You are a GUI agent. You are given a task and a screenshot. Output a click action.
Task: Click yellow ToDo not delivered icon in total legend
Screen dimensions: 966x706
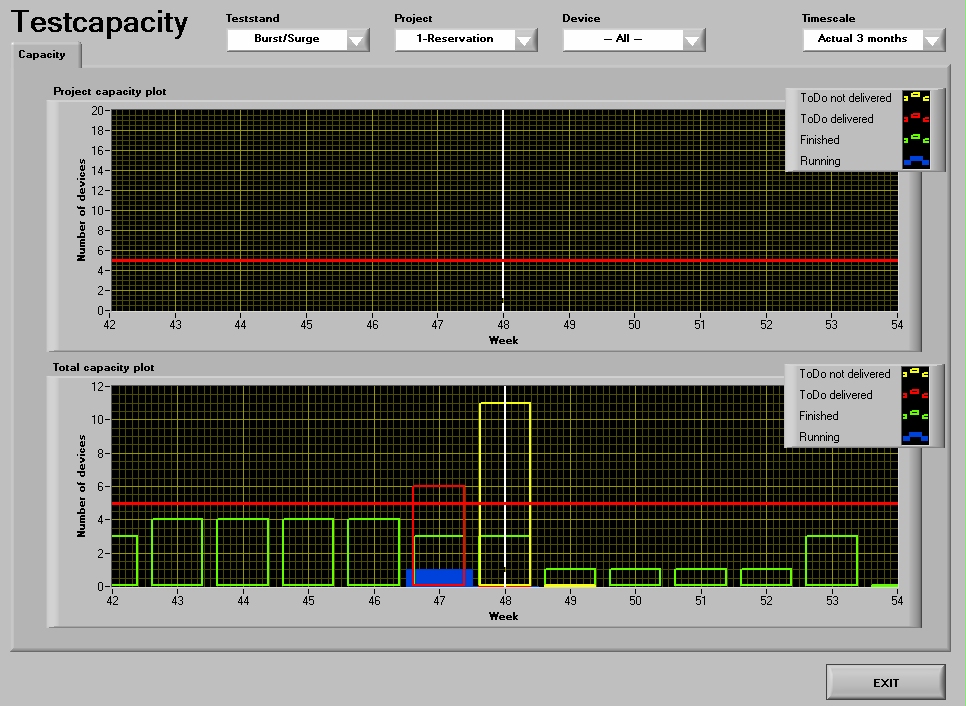tap(915, 373)
